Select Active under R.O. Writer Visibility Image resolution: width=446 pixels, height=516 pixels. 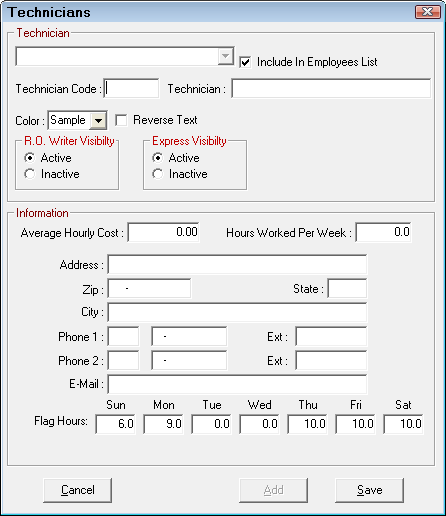pyautogui.click(x=29, y=158)
